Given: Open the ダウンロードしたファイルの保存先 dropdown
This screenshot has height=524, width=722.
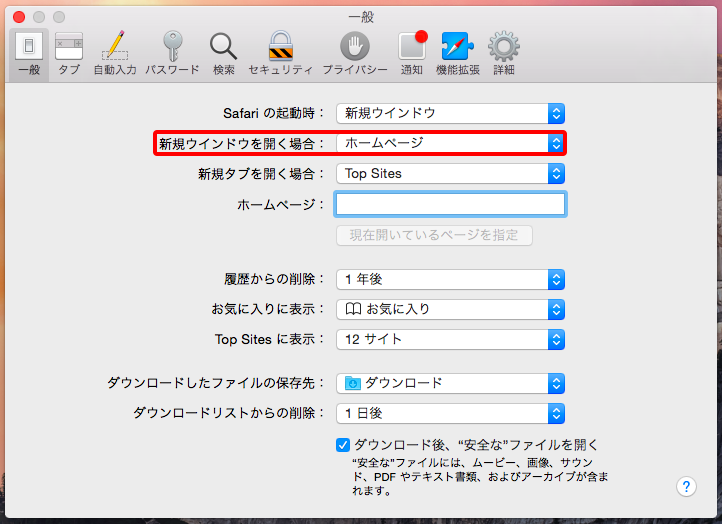Looking at the screenshot, I should [x=450, y=383].
